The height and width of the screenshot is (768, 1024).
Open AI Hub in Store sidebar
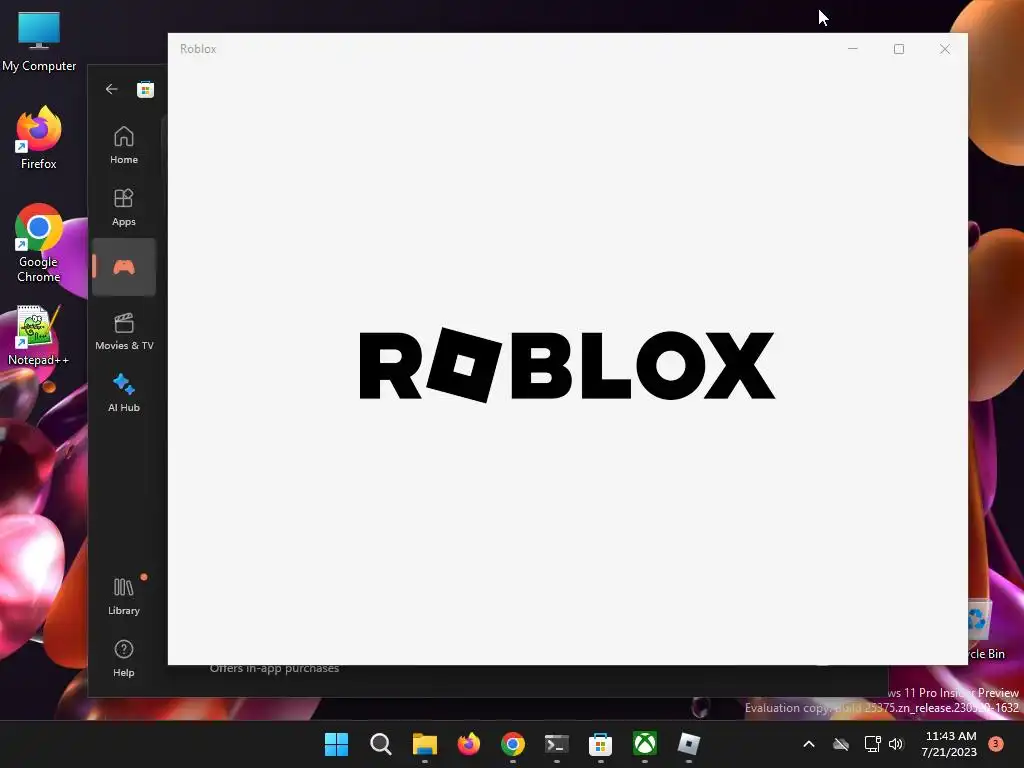(123, 392)
